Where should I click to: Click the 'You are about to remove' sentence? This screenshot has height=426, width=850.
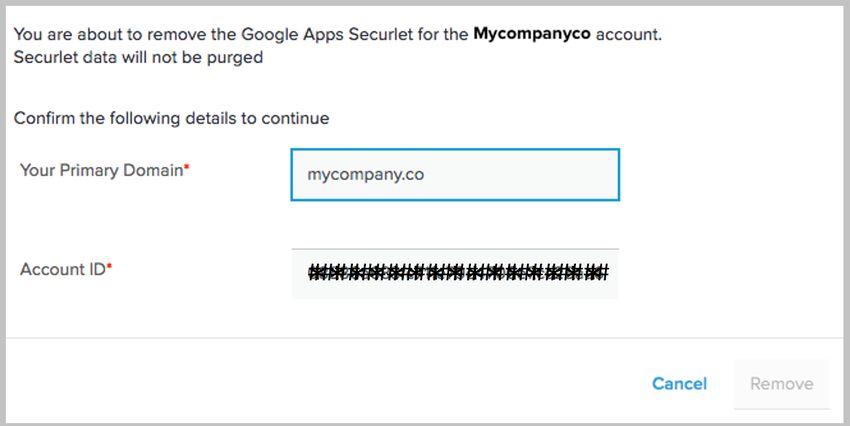(x=338, y=34)
